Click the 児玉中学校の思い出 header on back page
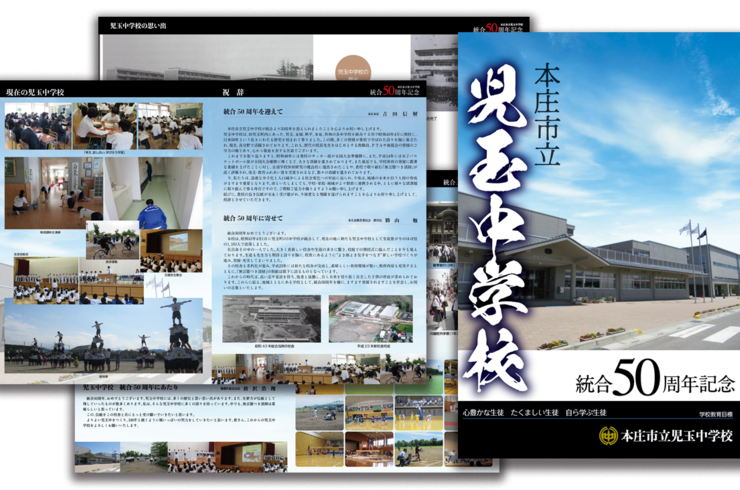 coord(138,25)
